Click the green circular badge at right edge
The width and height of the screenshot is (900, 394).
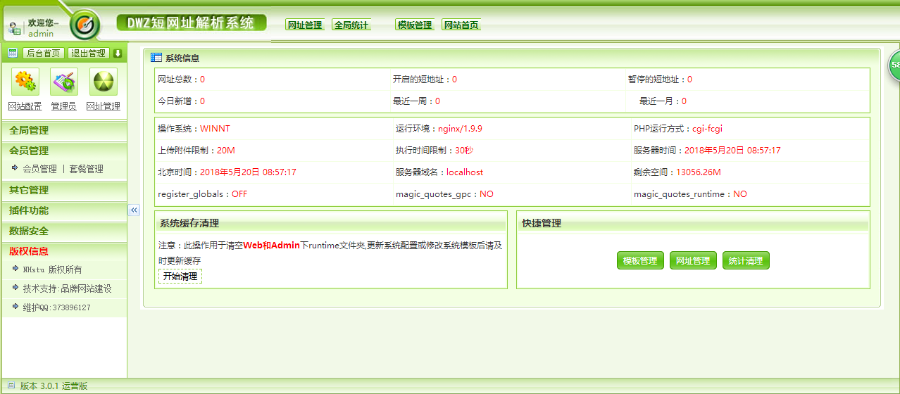point(894,66)
